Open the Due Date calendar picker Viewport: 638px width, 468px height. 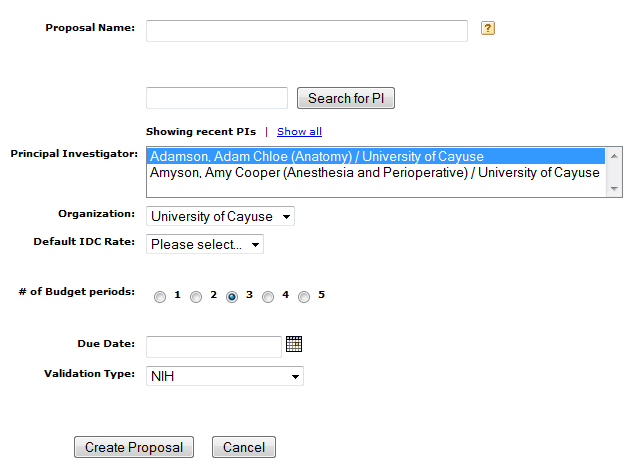click(x=294, y=344)
